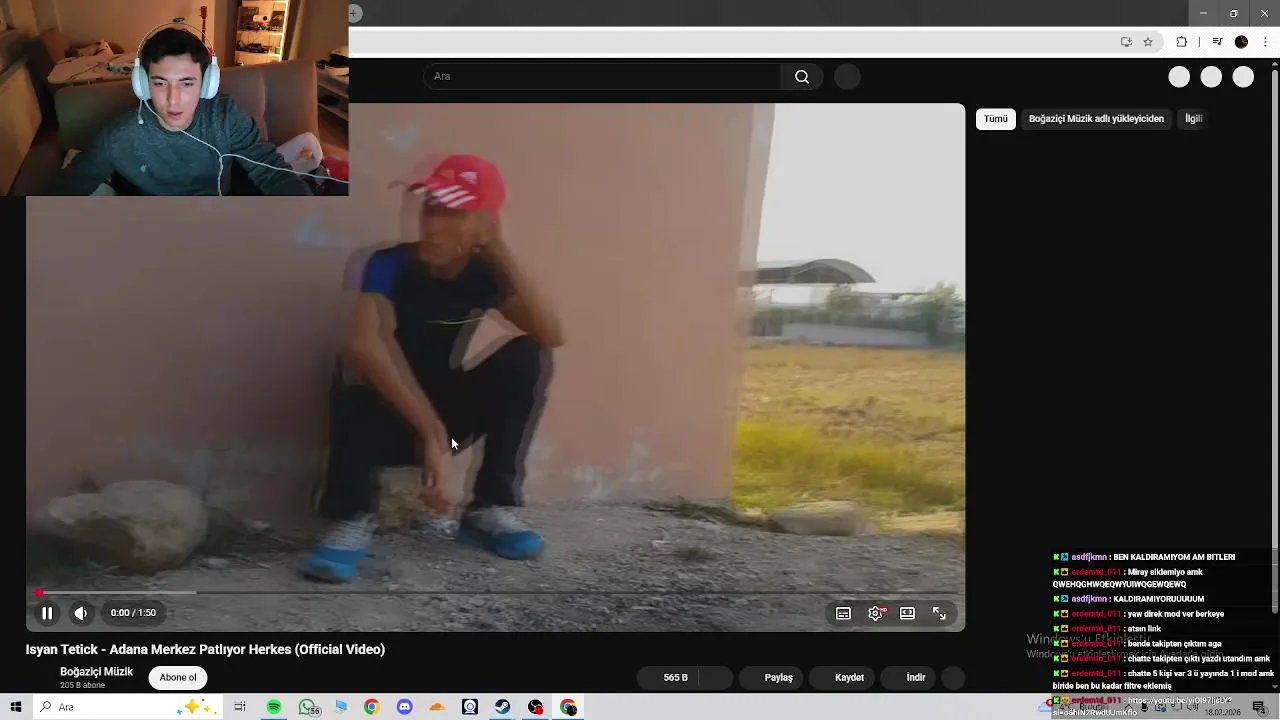This screenshot has width=1280, height=720.
Task: Click the round voice search button beside search
Action: tap(847, 77)
